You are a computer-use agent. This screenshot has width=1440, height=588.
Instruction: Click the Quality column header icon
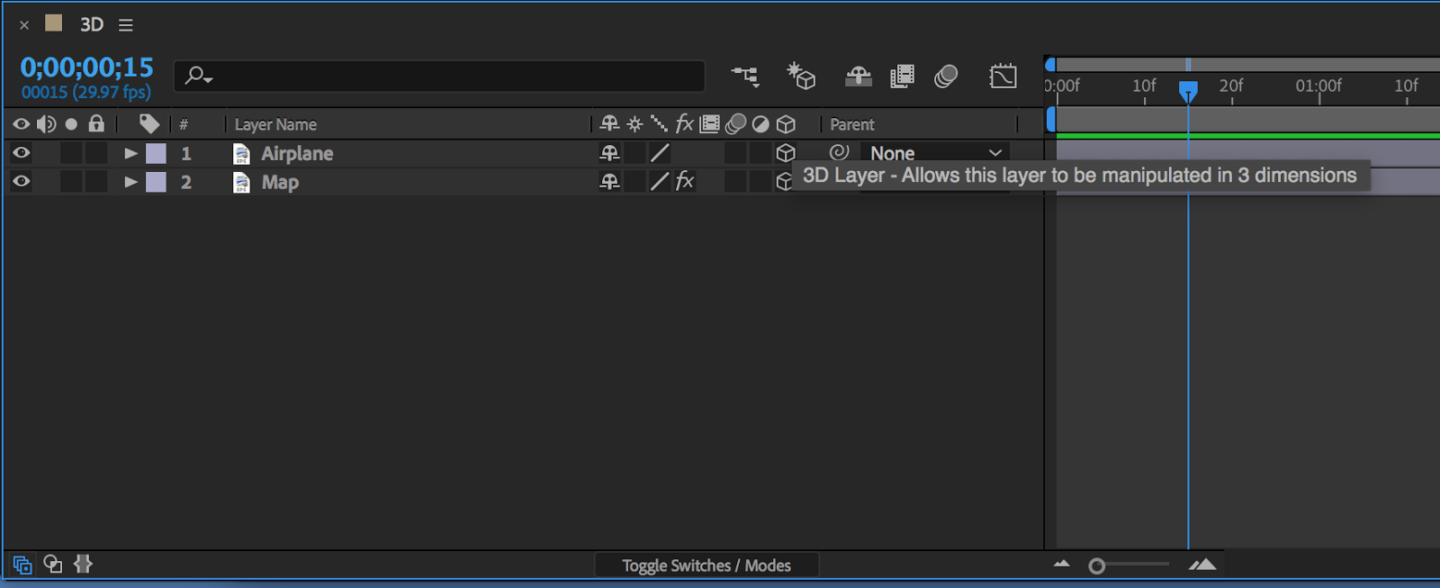(x=659, y=124)
